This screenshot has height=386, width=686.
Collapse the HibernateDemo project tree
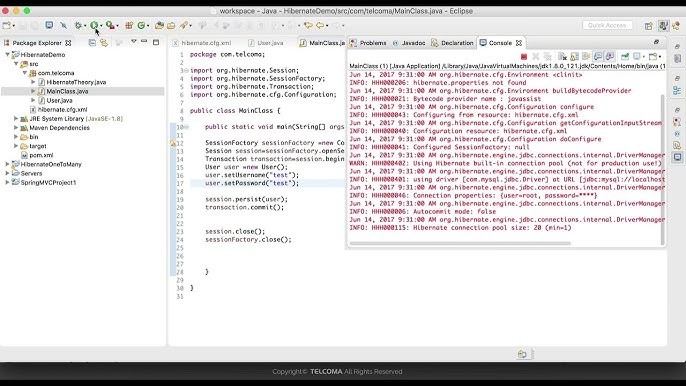click(7, 55)
